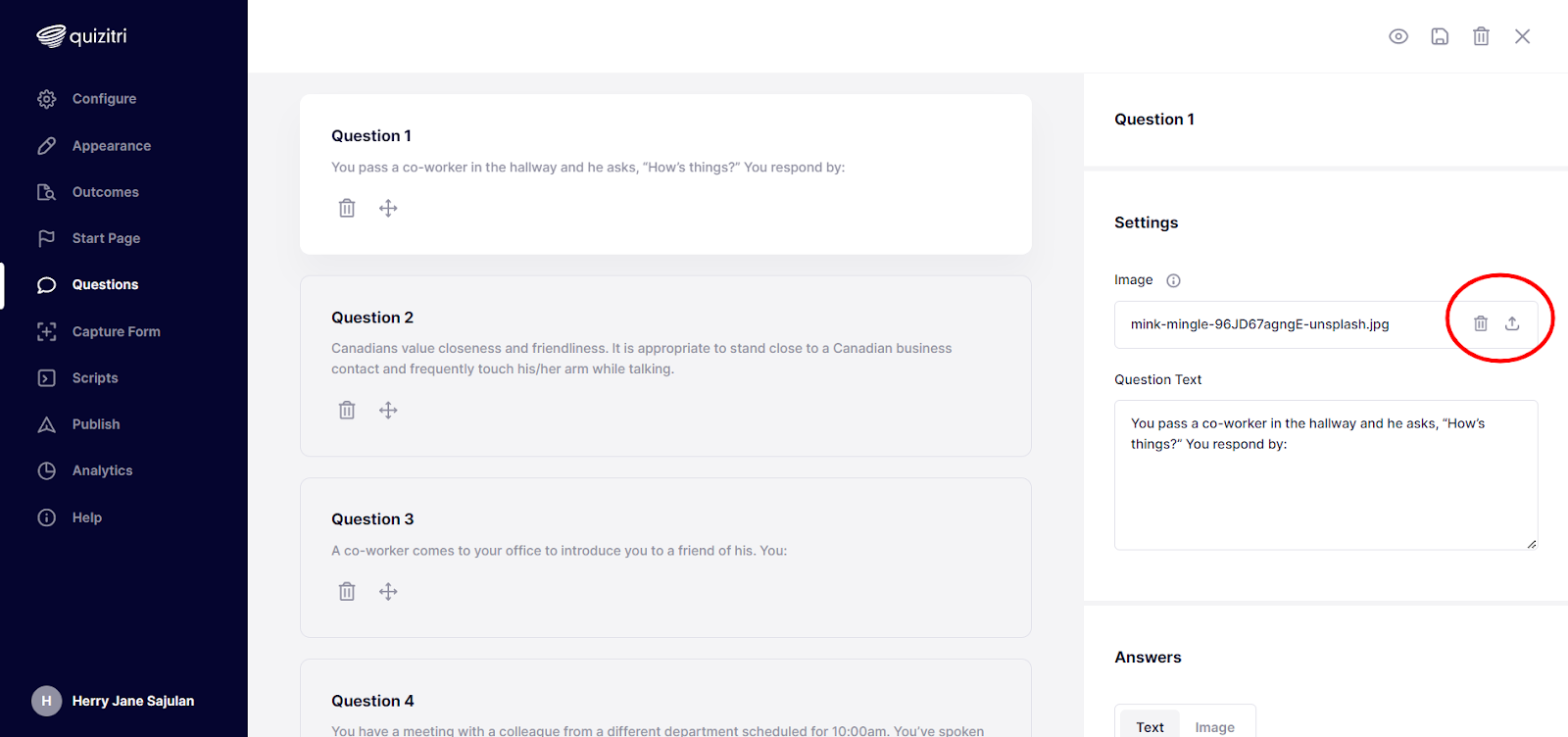
Task: Select the Question 2 card
Action: [x=665, y=367]
